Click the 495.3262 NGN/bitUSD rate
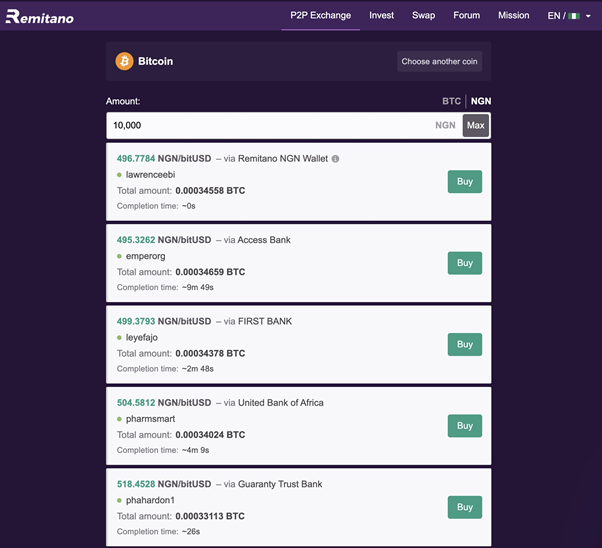This screenshot has height=548, width=602. [x=164, y=240]
